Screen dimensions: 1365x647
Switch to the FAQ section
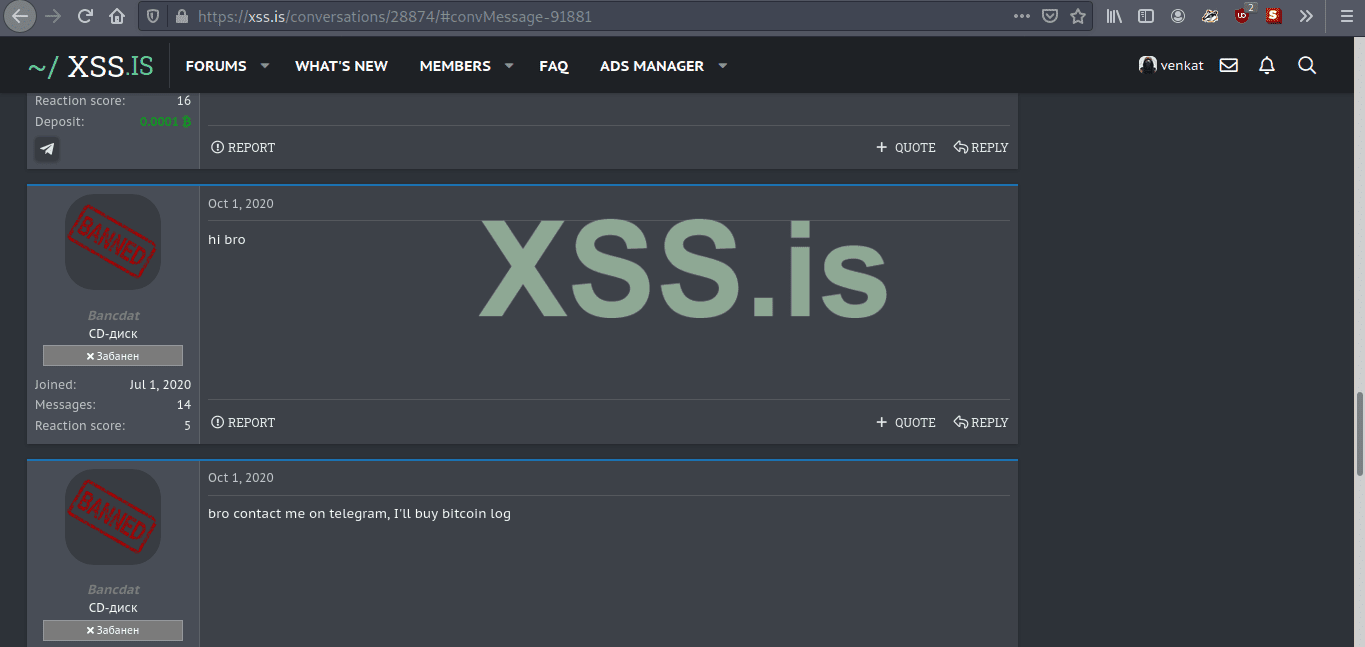(x=554, y=65)
